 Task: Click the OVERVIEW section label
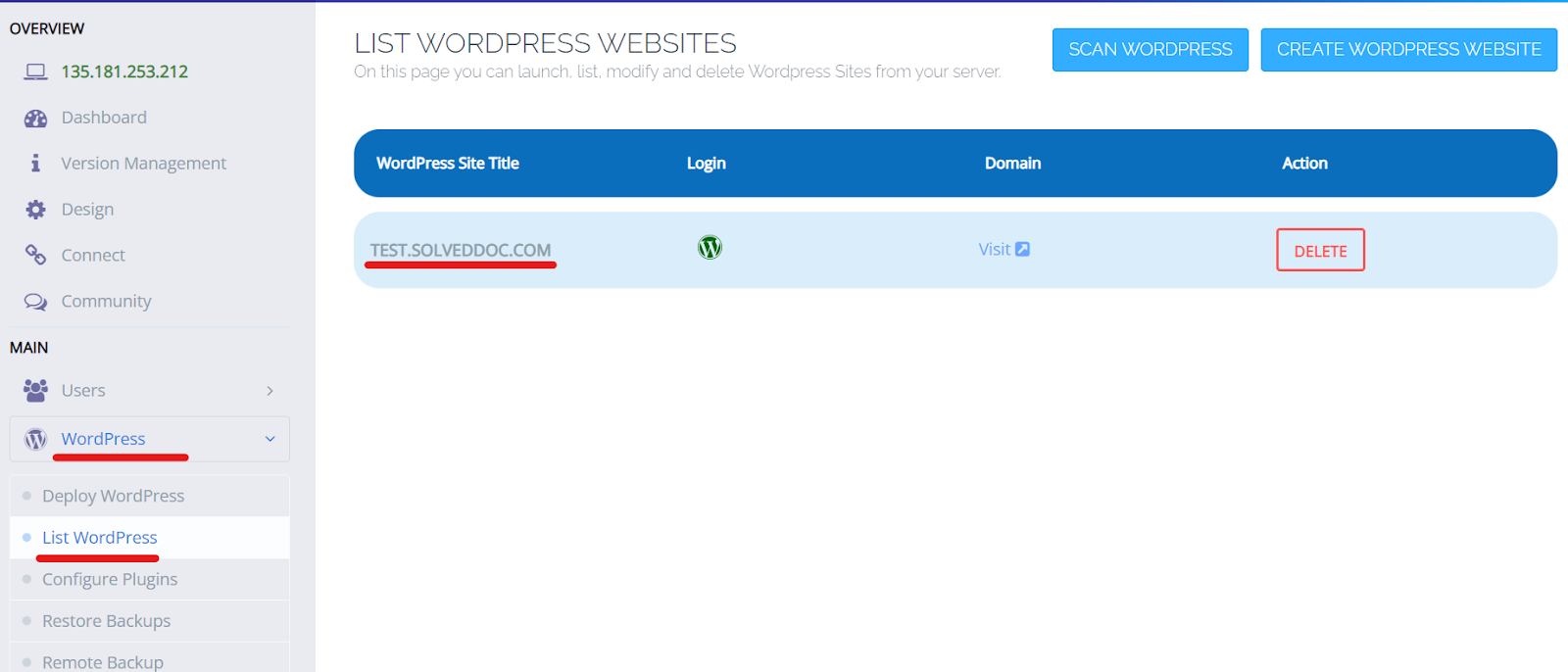47,28
